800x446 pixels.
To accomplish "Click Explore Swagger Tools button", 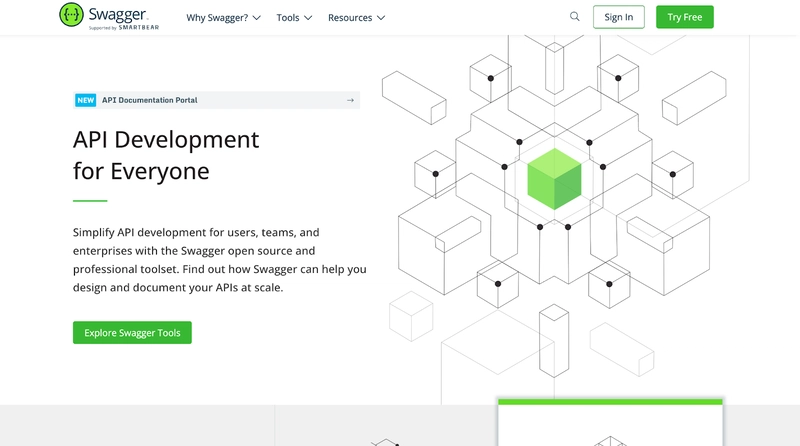I will point(132,332).
